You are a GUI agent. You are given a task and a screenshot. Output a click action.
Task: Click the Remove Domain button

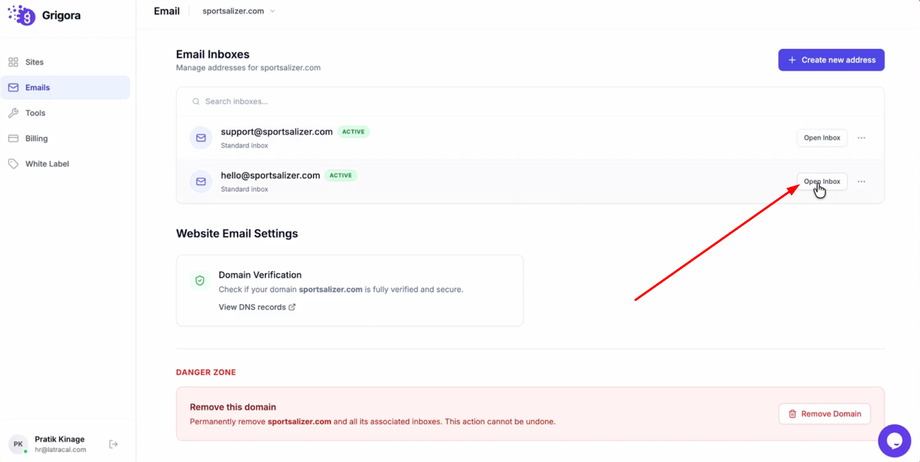[x=824, y=414]
